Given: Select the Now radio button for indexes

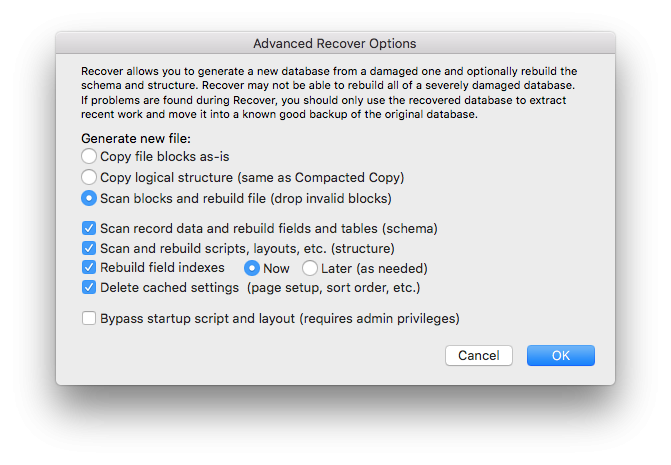Looking at the screenshot, I should point(252,268).
